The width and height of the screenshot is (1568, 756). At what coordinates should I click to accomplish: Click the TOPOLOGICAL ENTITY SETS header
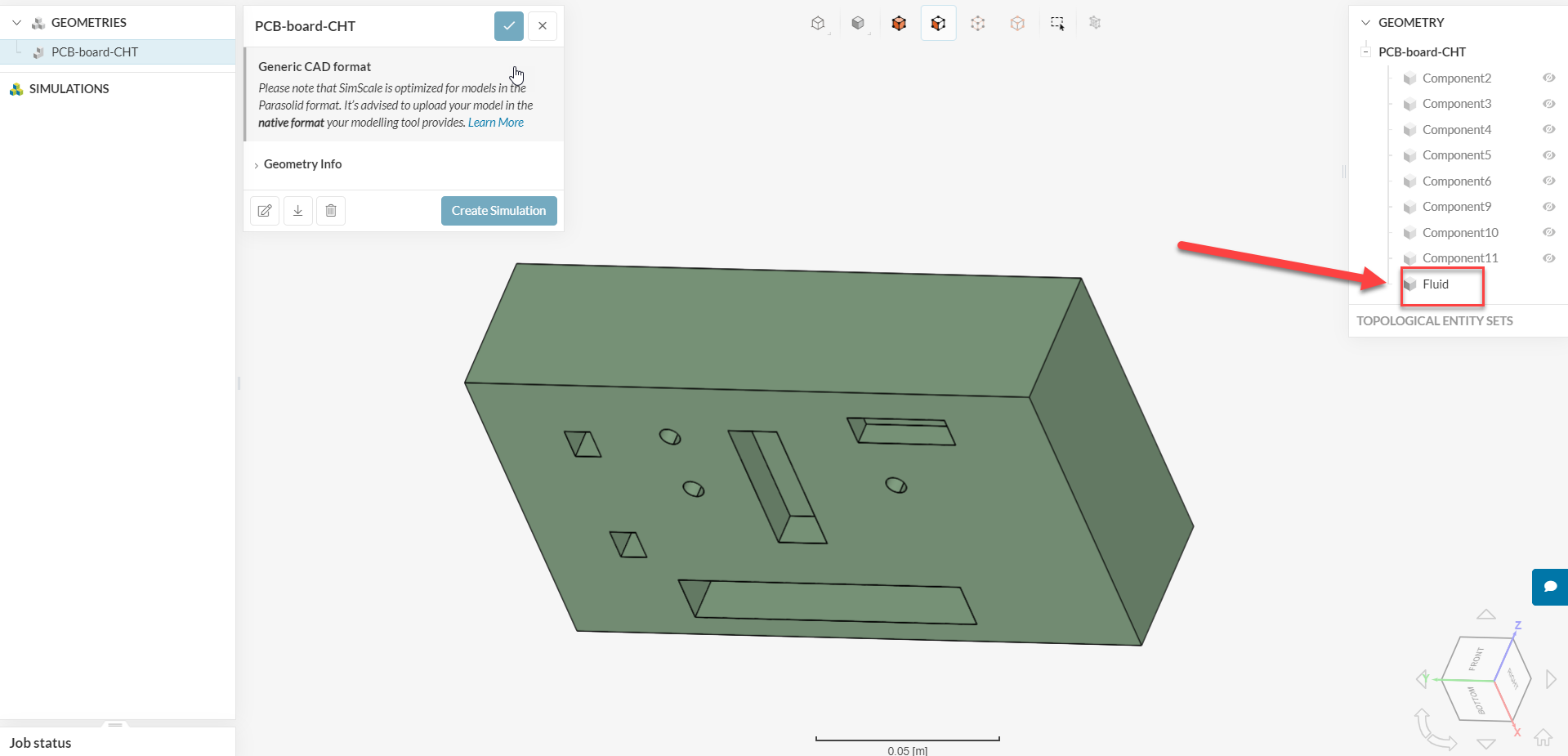tap(1435, 321)
